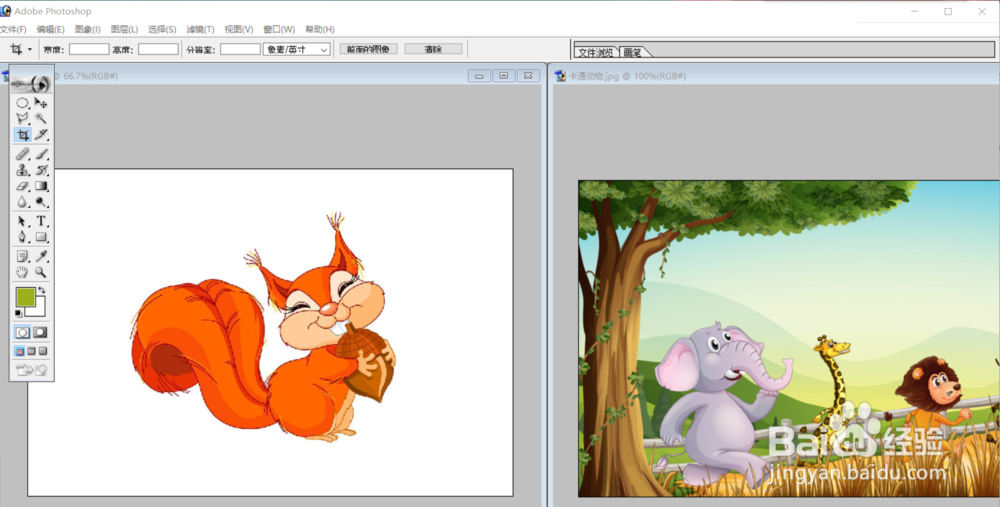Select the Notes tool

22,256
